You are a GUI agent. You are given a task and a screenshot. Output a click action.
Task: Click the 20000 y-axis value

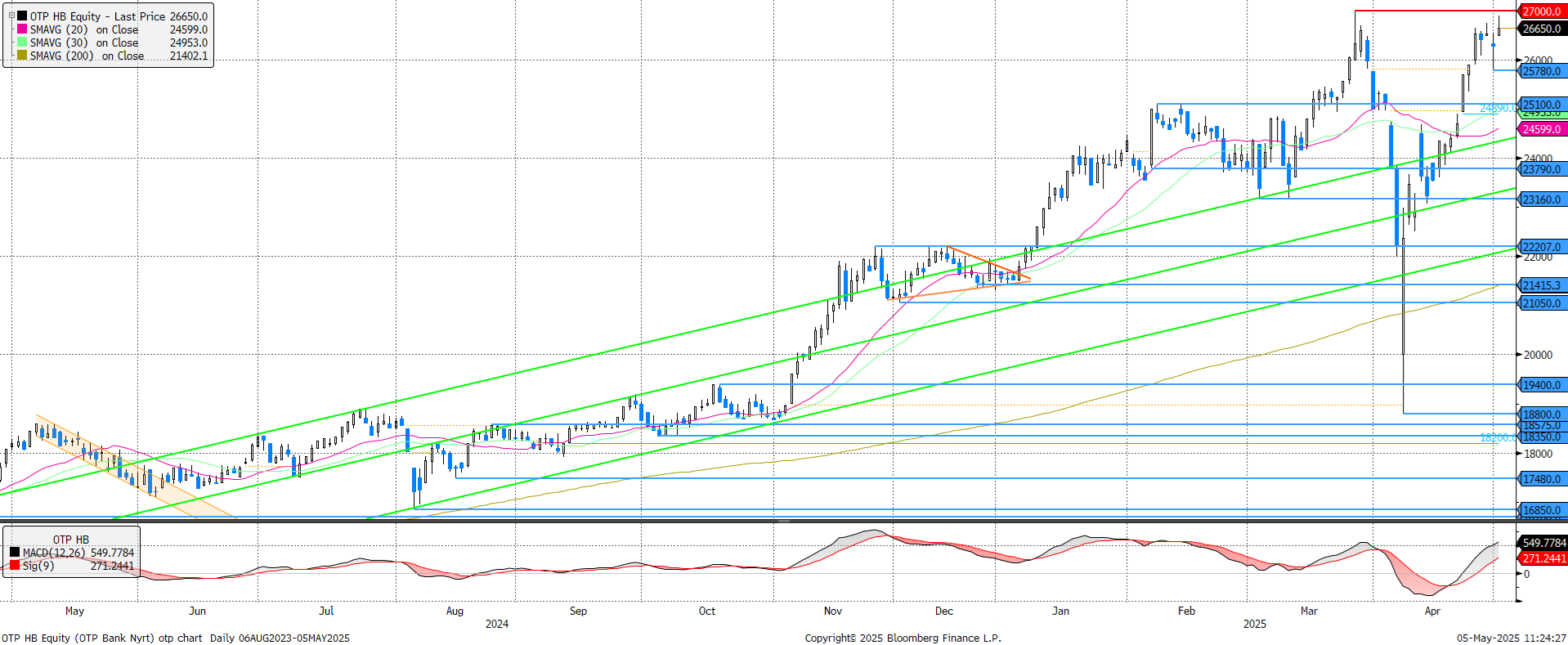click(x=1538, y=355)
